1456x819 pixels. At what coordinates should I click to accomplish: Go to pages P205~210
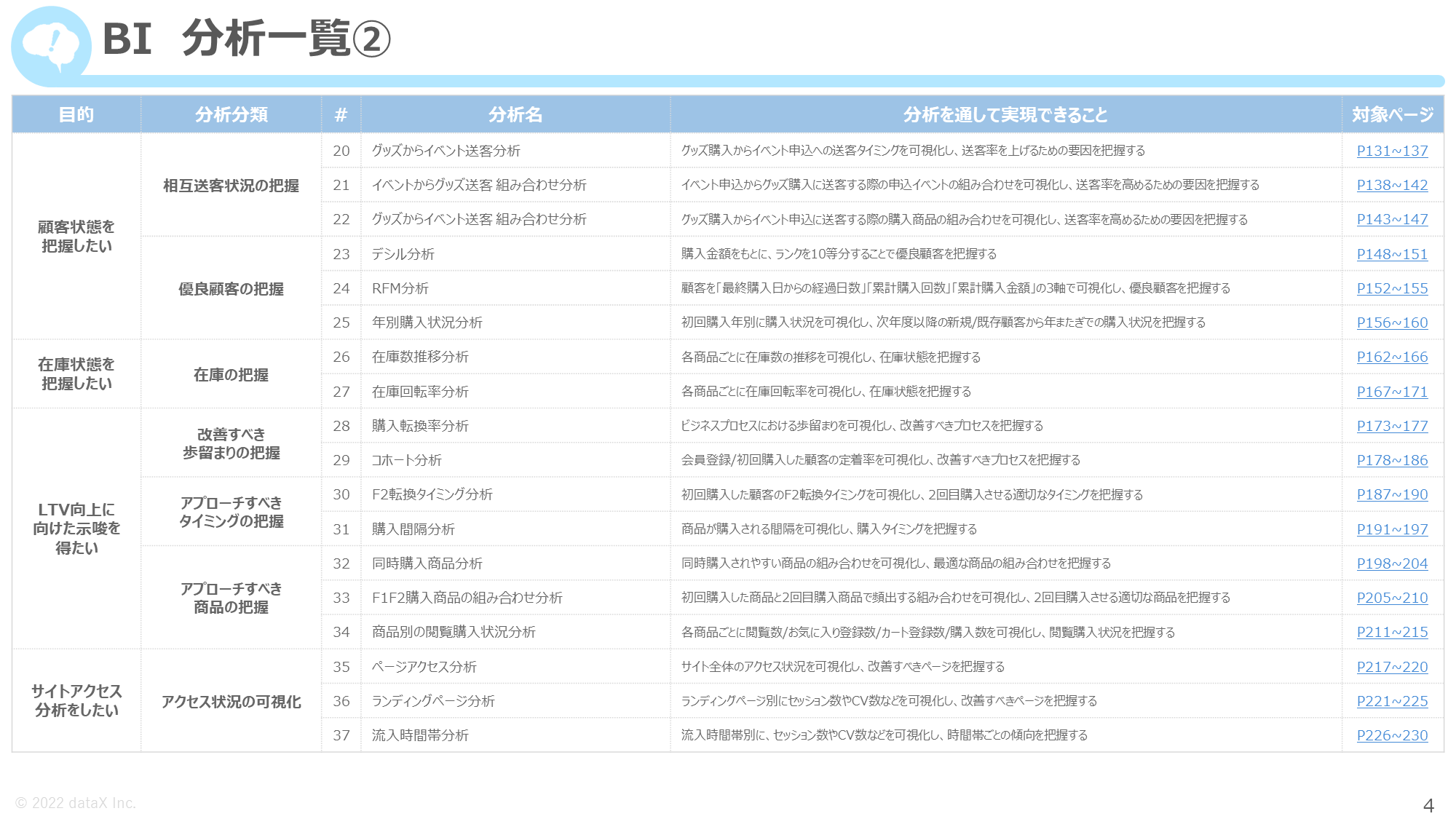pyautogui.click(x=1392, y=598)
